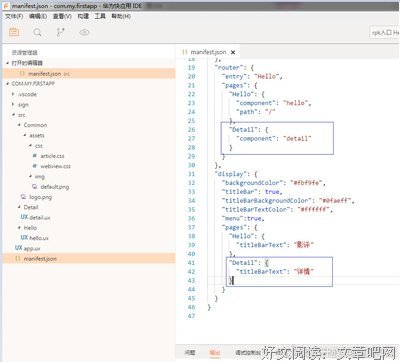Open webview.css file
The image size is (400, 362).
(55, 166)
